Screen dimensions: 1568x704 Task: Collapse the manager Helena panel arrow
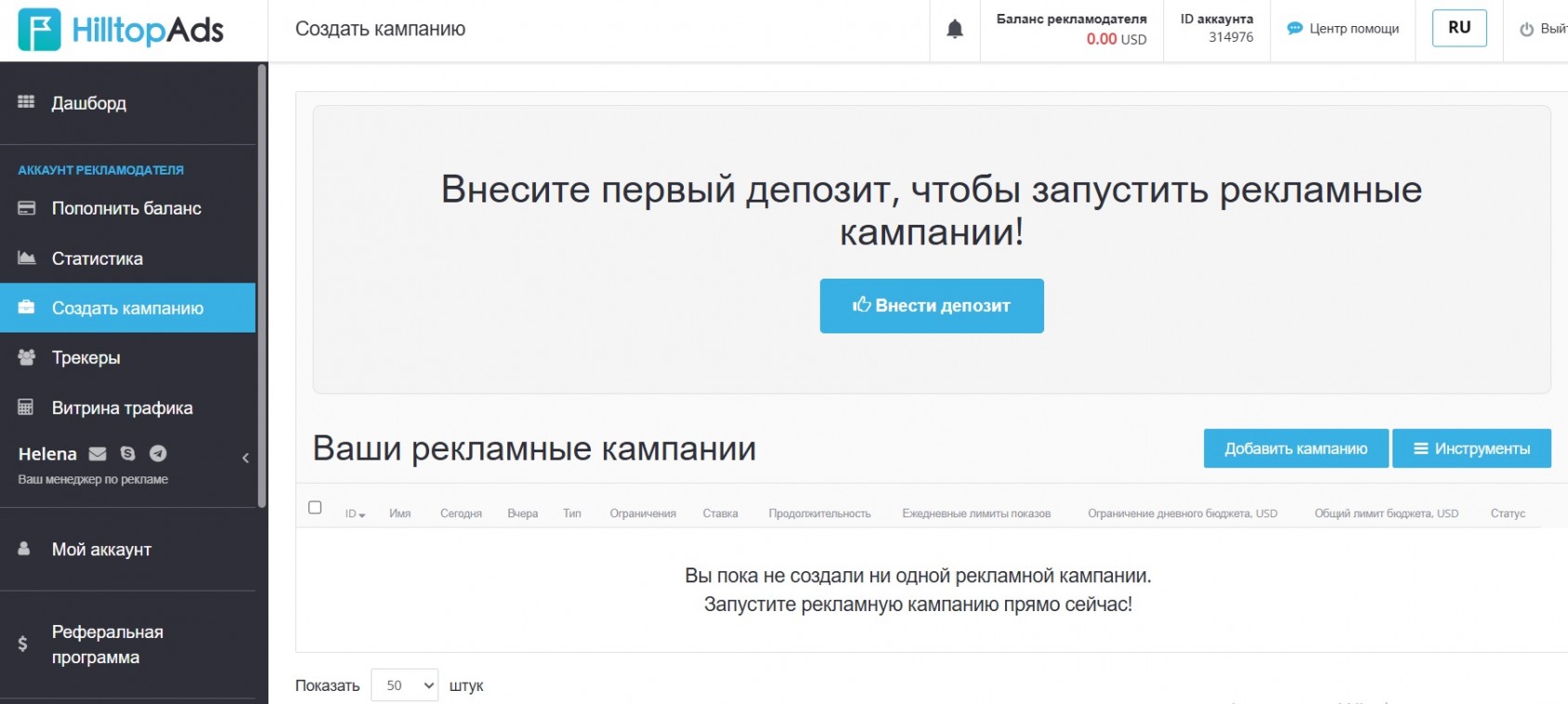(245, 458)
